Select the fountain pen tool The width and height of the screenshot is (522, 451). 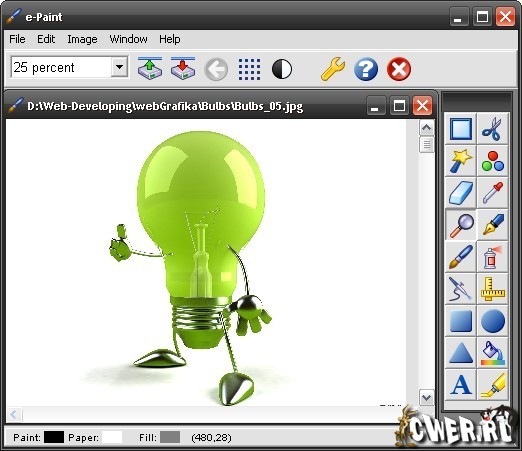[492, 225]
